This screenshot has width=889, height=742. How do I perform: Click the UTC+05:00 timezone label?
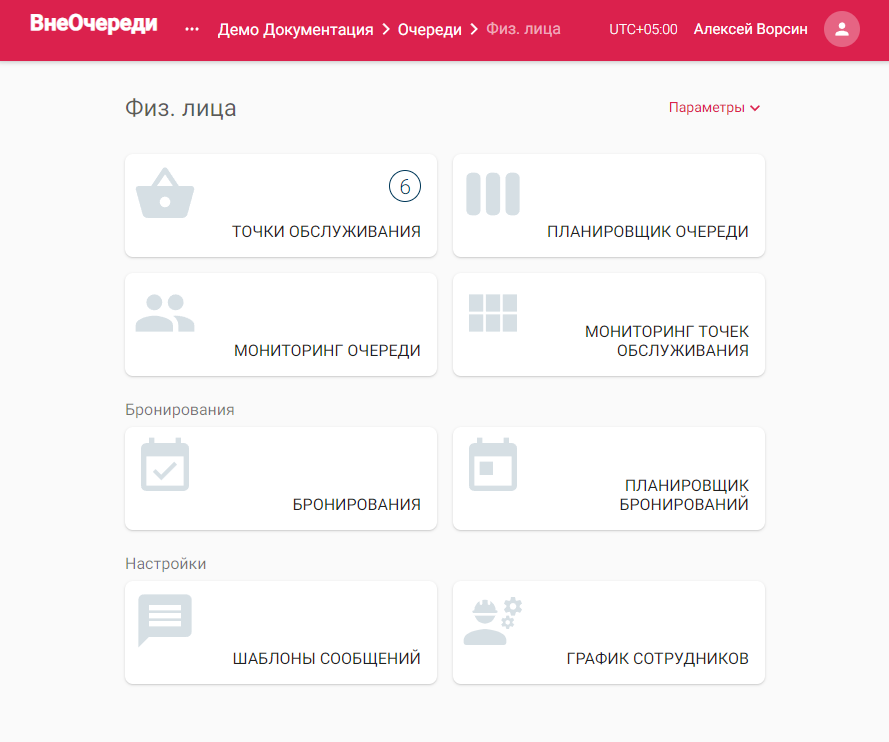643,29
